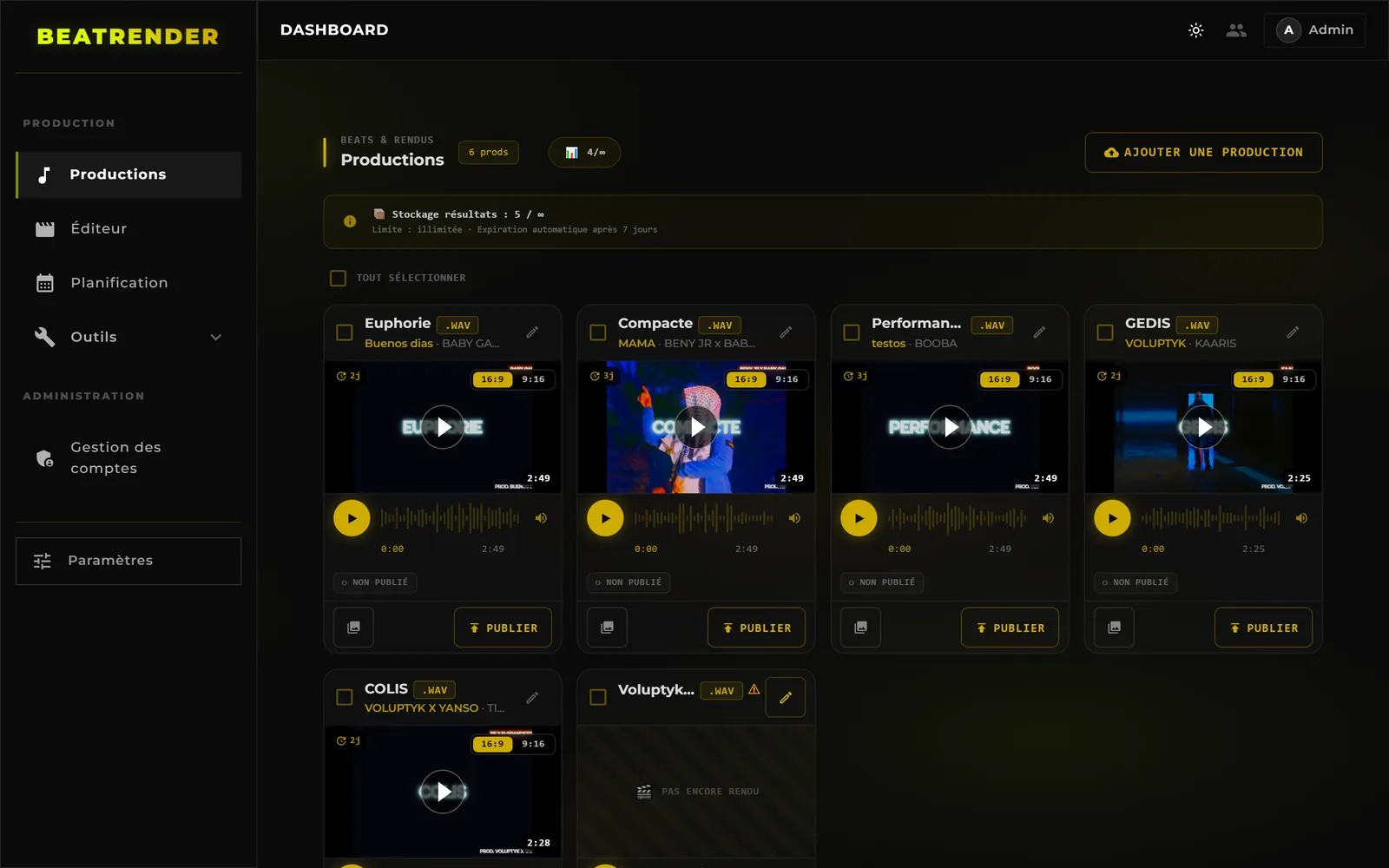Click Ajouter une production button
Screen dimensions: 1389x868
(1203, 153)
